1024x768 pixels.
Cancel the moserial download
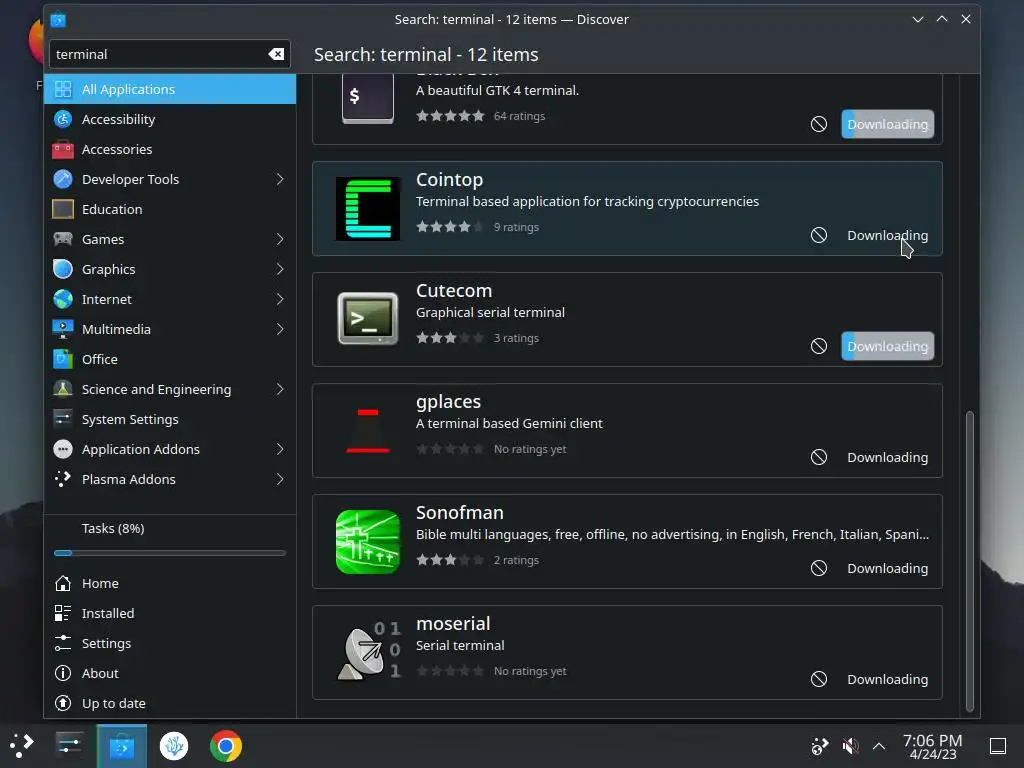click(819, 679)
